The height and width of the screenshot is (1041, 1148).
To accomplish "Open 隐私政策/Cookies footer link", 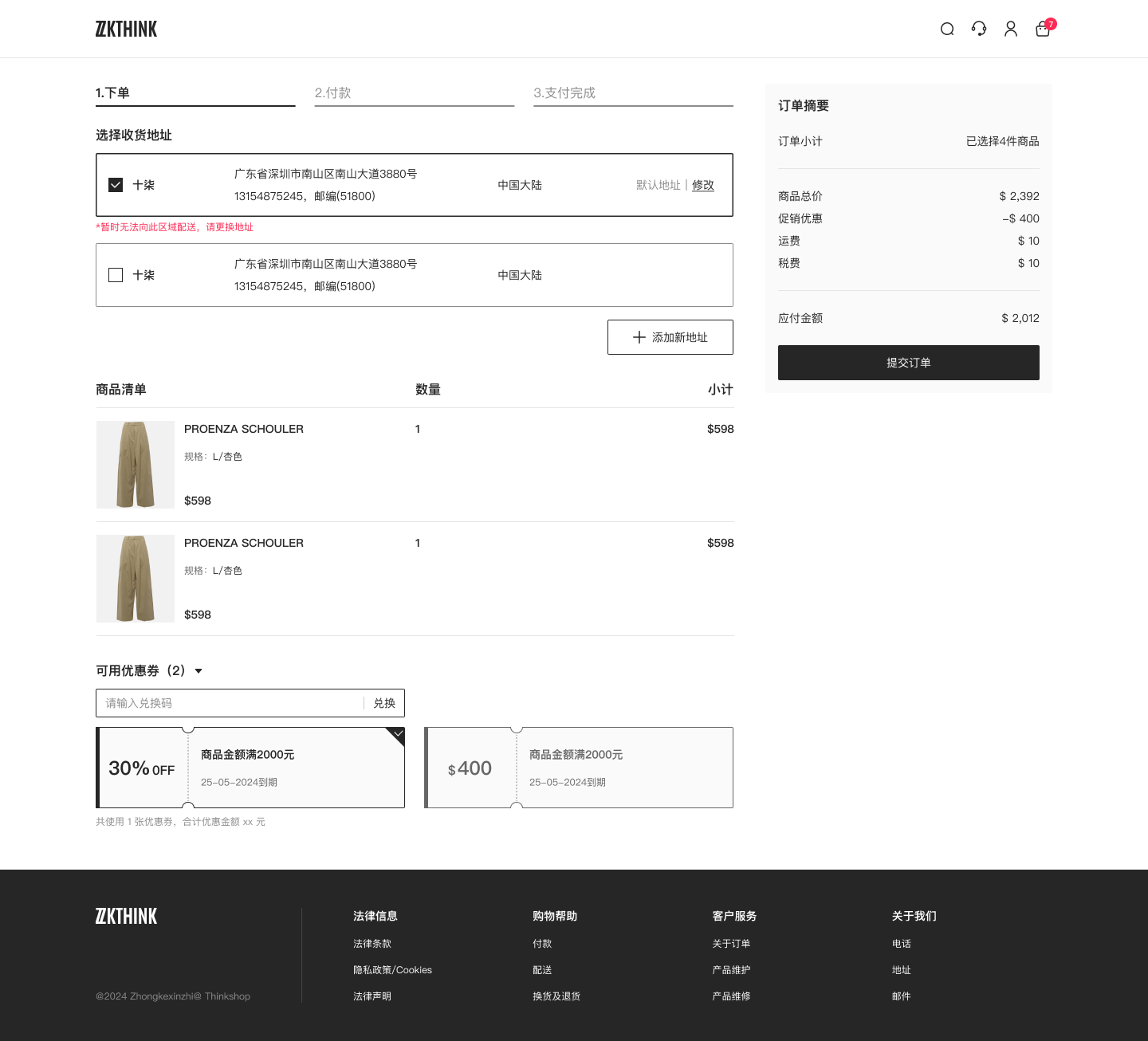I will coord(392,970).
